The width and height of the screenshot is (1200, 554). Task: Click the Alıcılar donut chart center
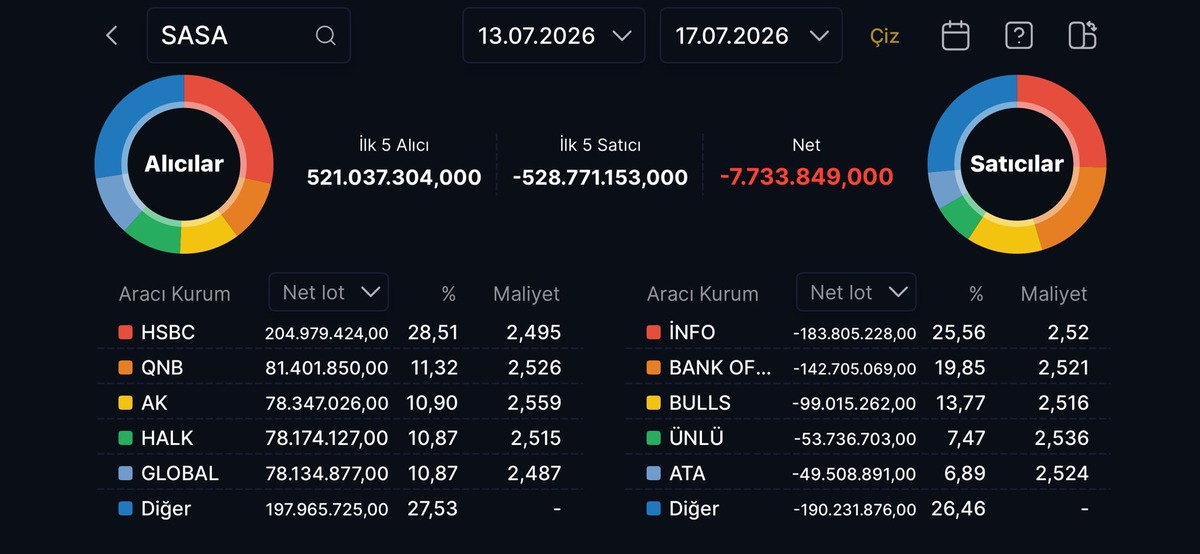point(184,164)
